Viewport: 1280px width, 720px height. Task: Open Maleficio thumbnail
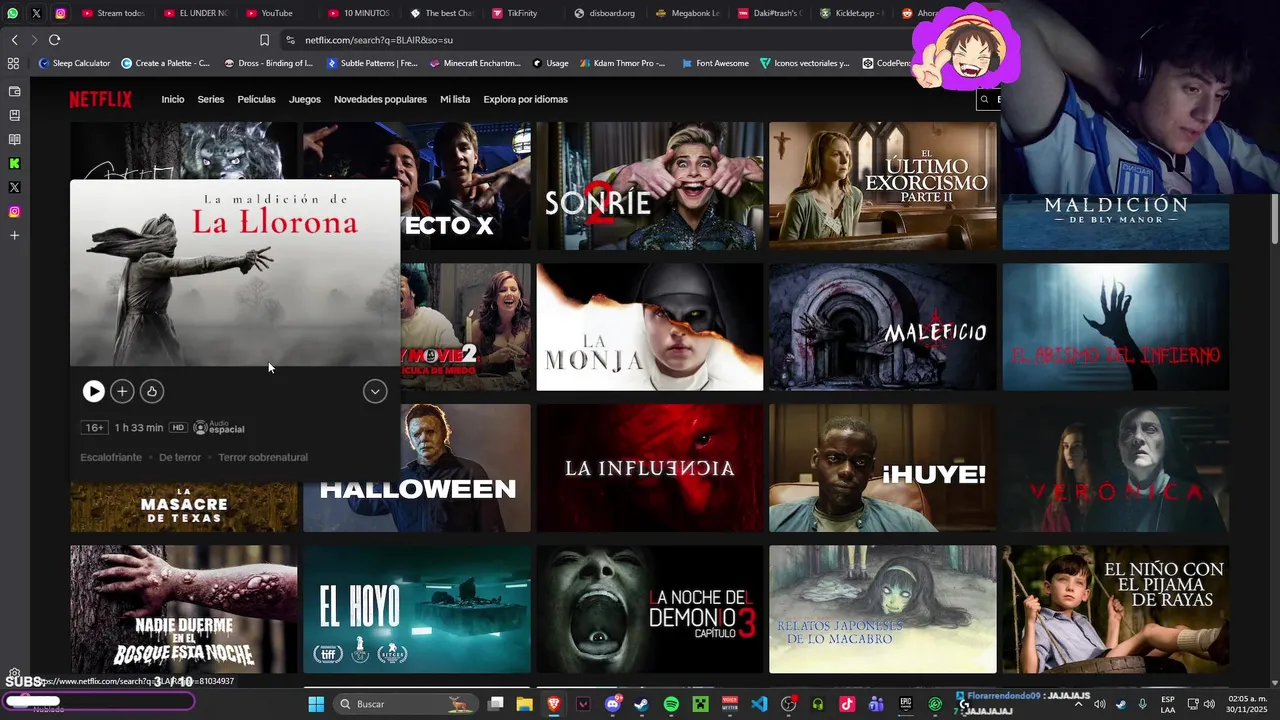(883, 327)
